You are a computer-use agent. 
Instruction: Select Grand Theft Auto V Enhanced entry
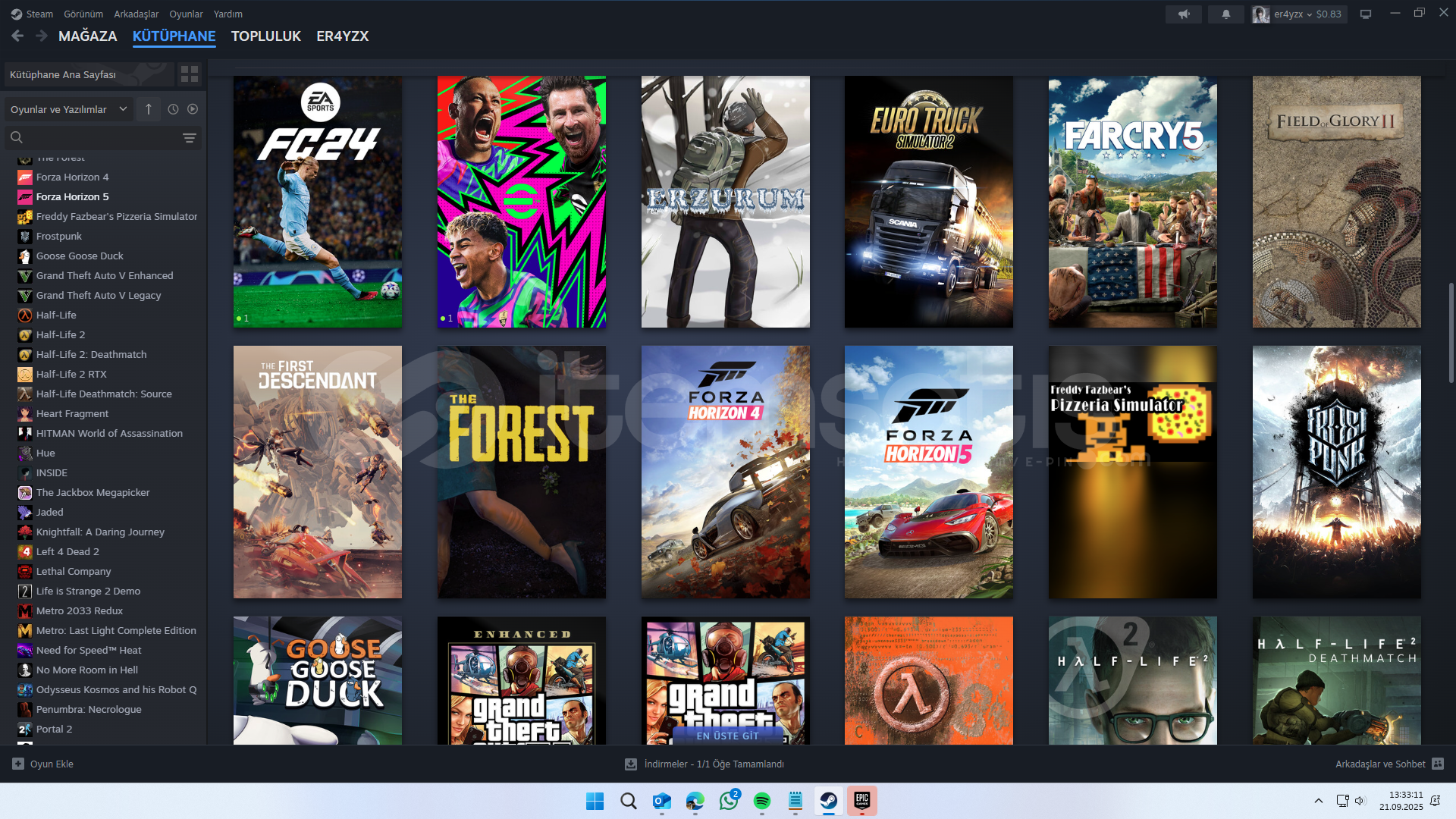pos(106,275)
